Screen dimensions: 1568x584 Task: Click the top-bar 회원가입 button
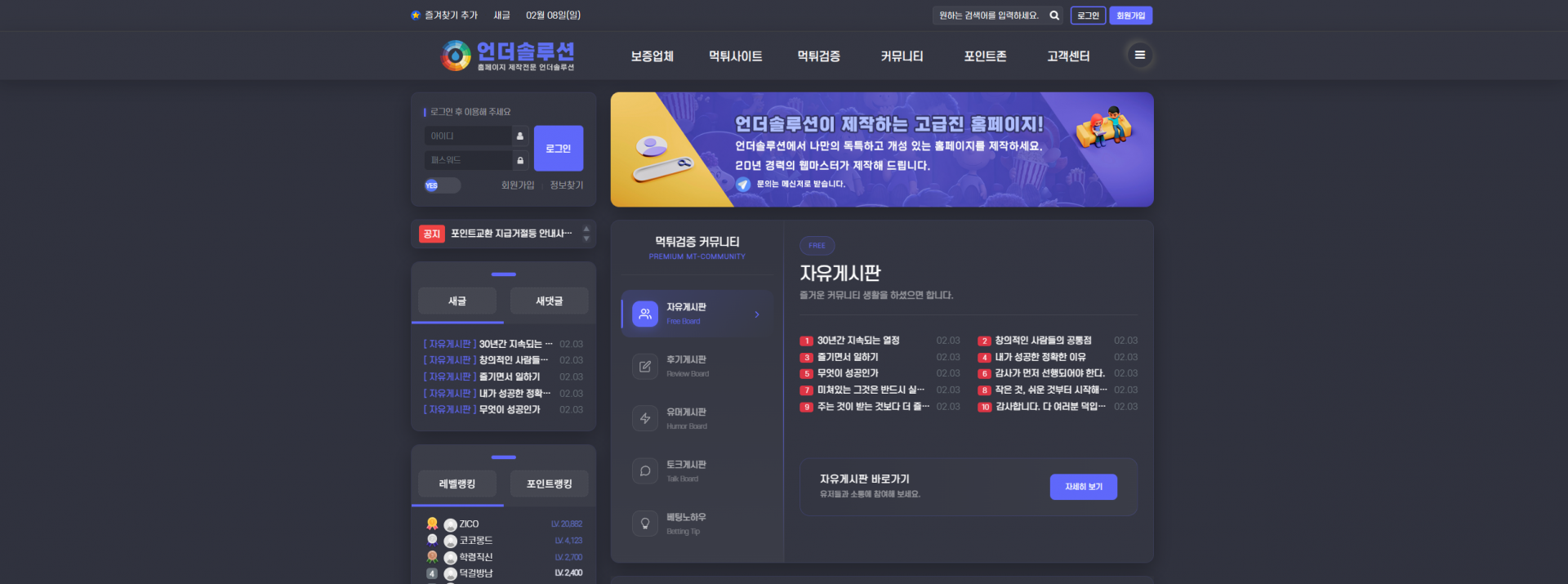coord(1130,16)
